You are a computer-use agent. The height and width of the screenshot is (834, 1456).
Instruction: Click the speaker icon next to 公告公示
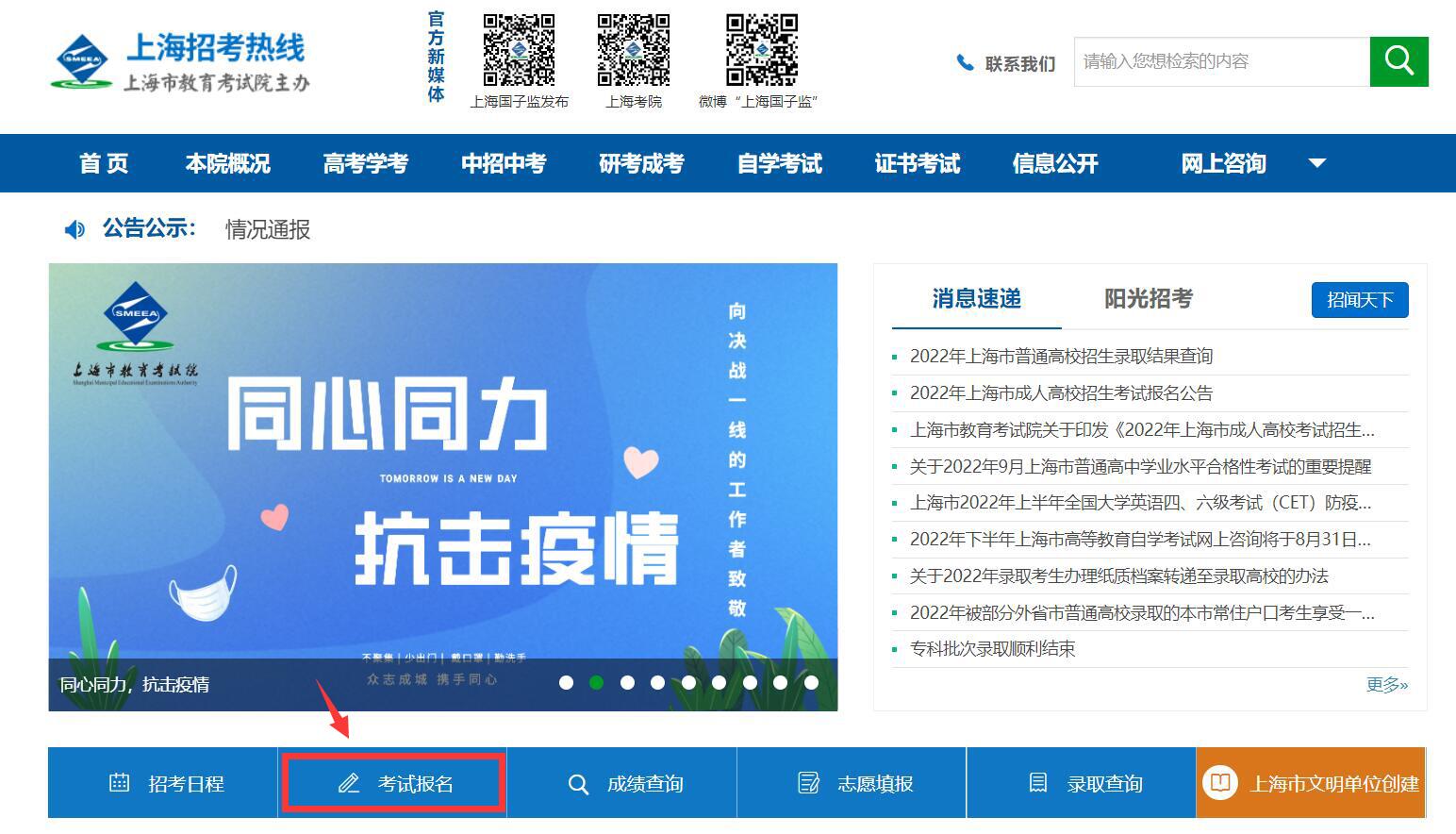click(x=74, y=229)
